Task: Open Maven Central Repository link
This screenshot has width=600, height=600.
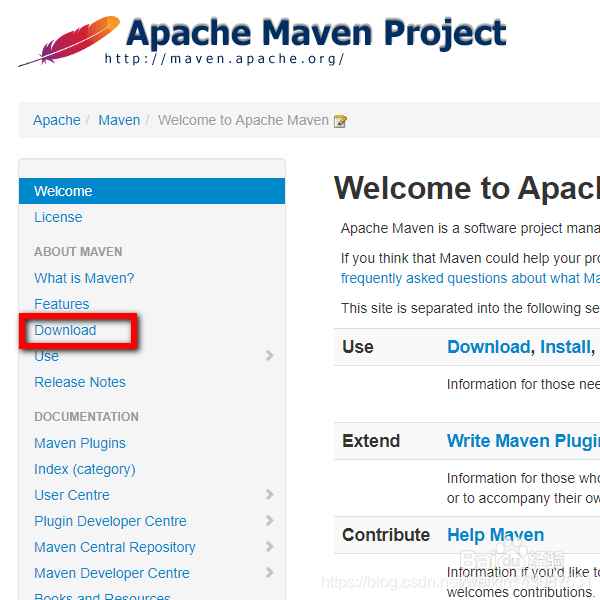Action: coord(115,547)
